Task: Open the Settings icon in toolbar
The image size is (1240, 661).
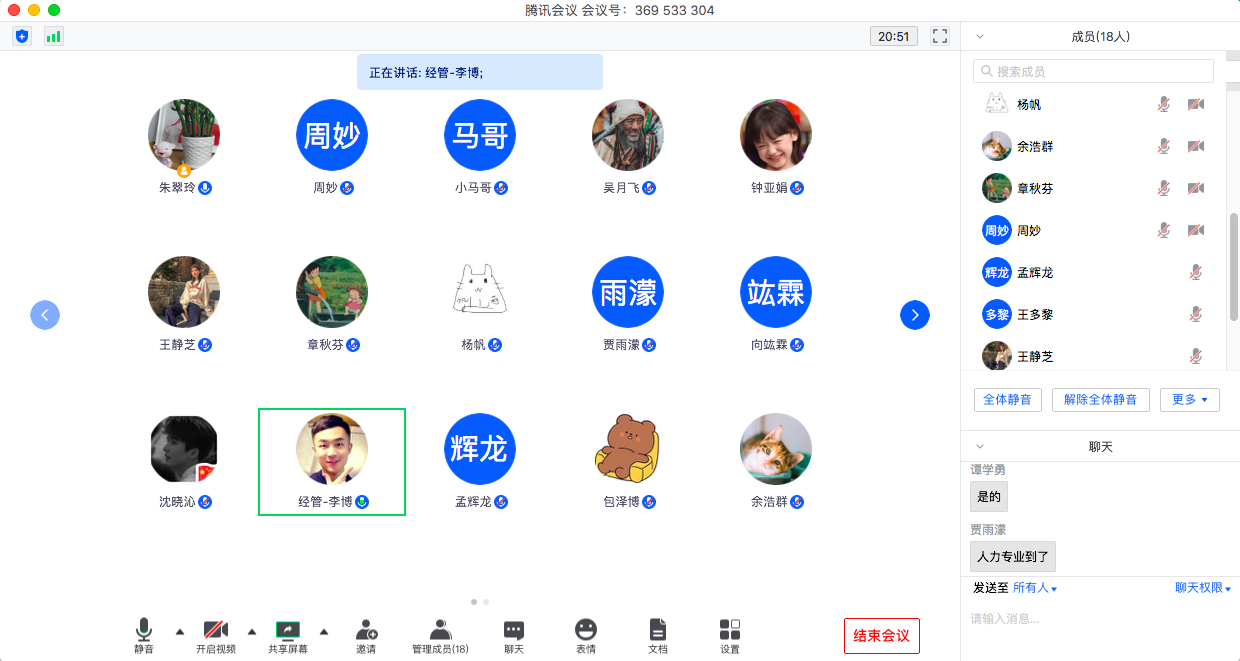Action: (x=730, y=635)
